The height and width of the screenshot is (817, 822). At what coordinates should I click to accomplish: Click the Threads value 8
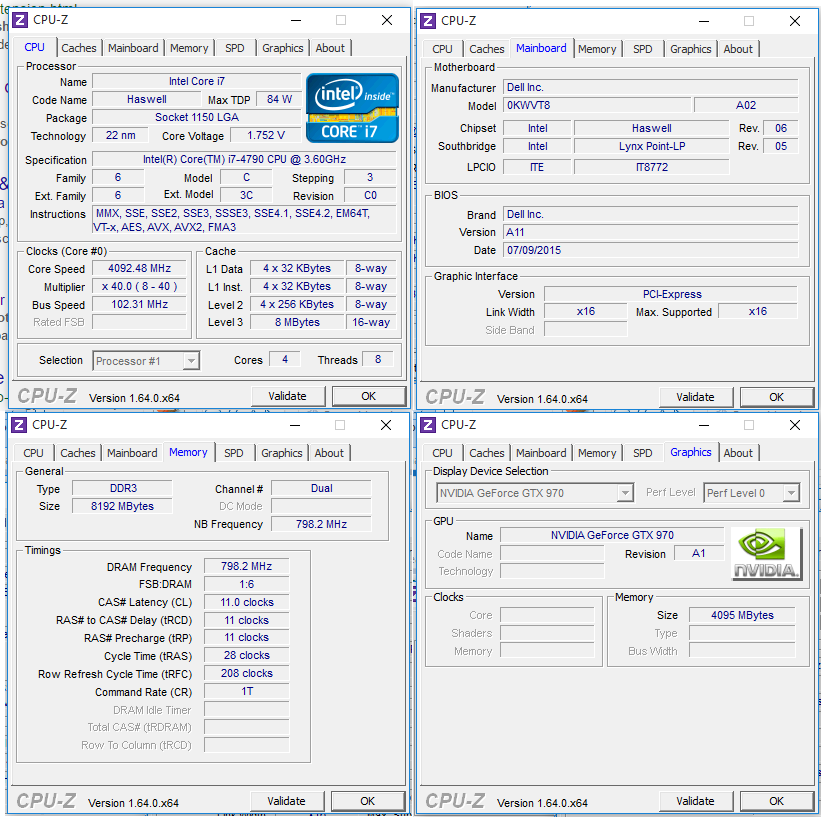click(x=377, y=360)
